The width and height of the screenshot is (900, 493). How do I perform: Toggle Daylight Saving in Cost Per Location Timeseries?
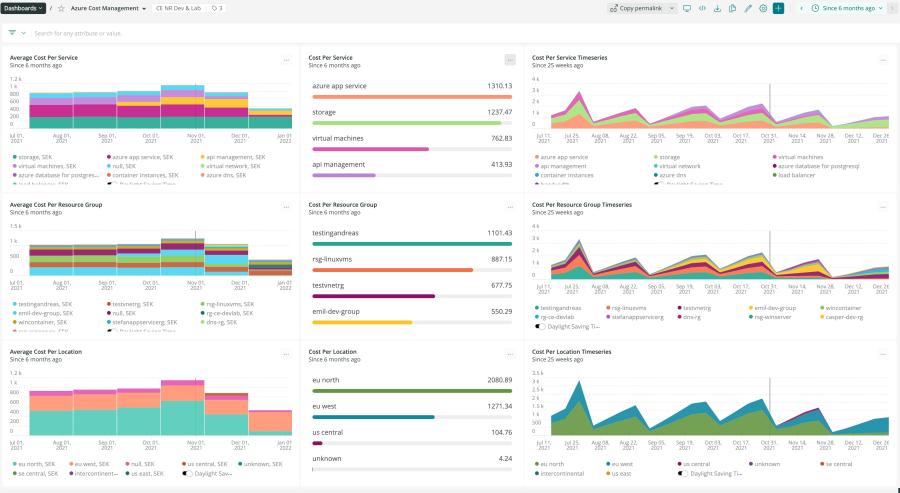click(683, 473)
